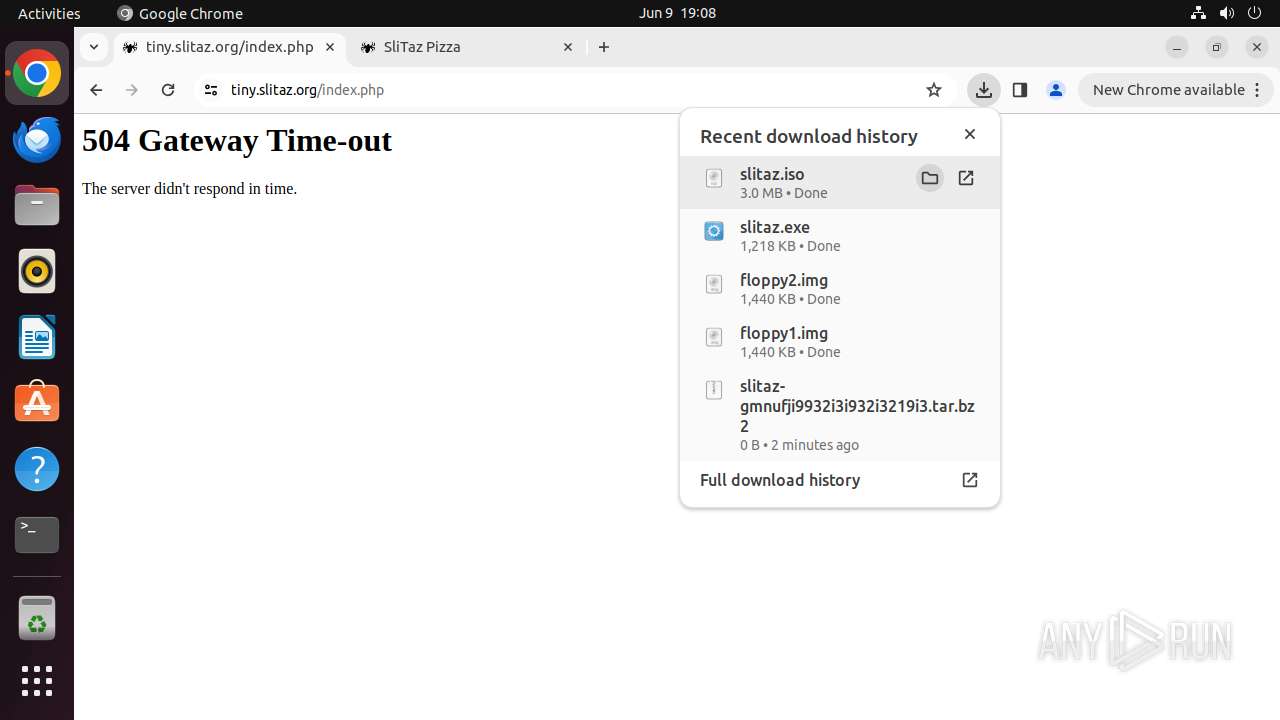Image resolution: width=1280 pixels, height=720 pixels.
Task: Launch Rhythmbox from the dock
Action: click(37, 271)
